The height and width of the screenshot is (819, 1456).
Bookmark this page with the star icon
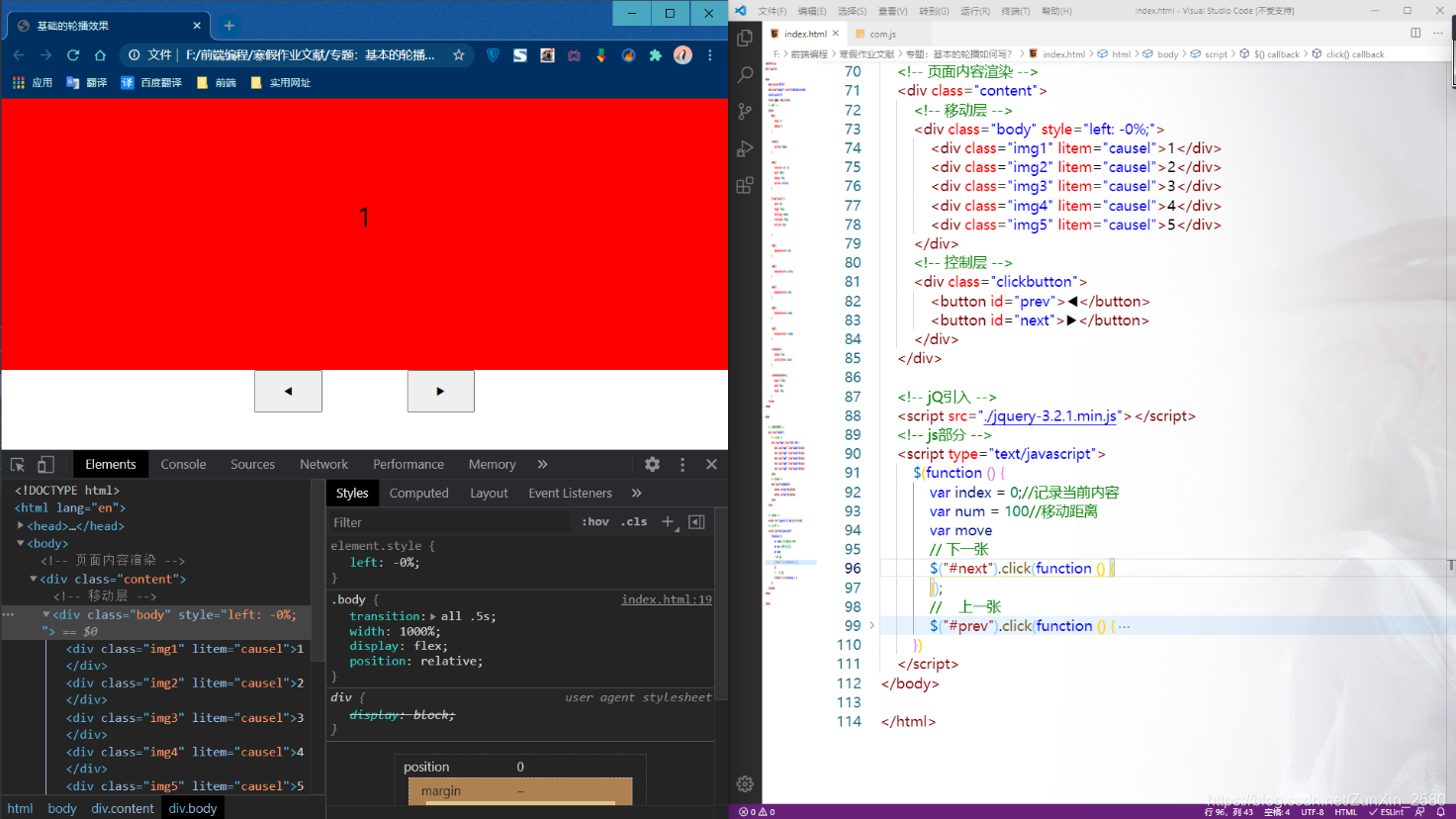point(459,55)
